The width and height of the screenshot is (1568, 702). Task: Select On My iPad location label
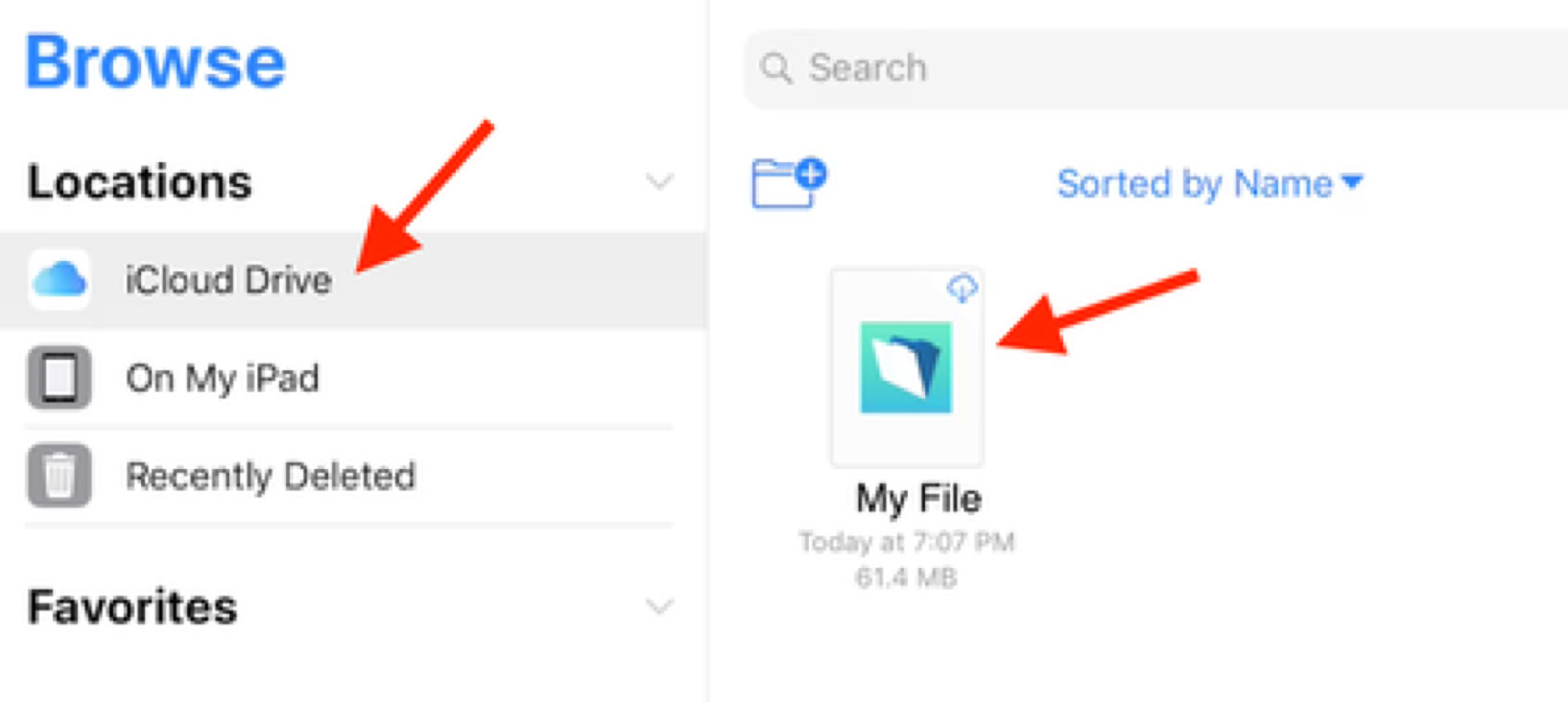[x=222, y=378]
